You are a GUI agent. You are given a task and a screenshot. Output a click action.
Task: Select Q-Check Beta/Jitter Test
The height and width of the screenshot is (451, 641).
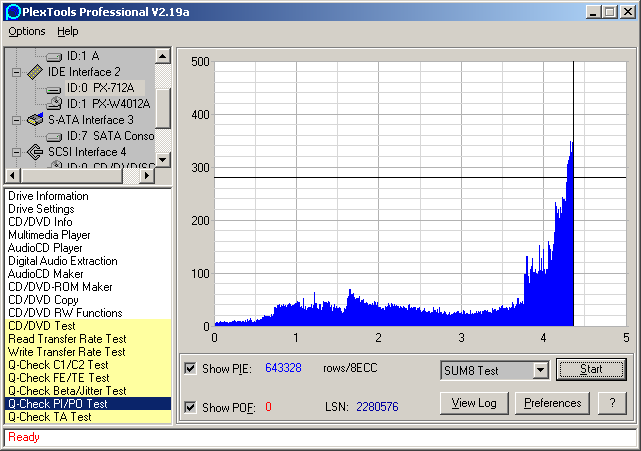(88, 391)
